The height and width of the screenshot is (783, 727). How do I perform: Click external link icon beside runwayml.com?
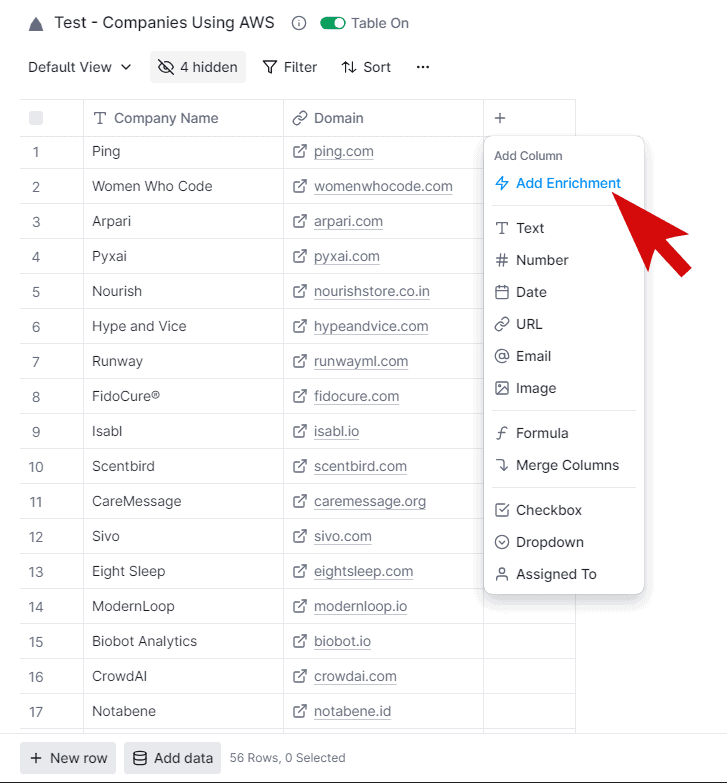[x=299, y=361]
